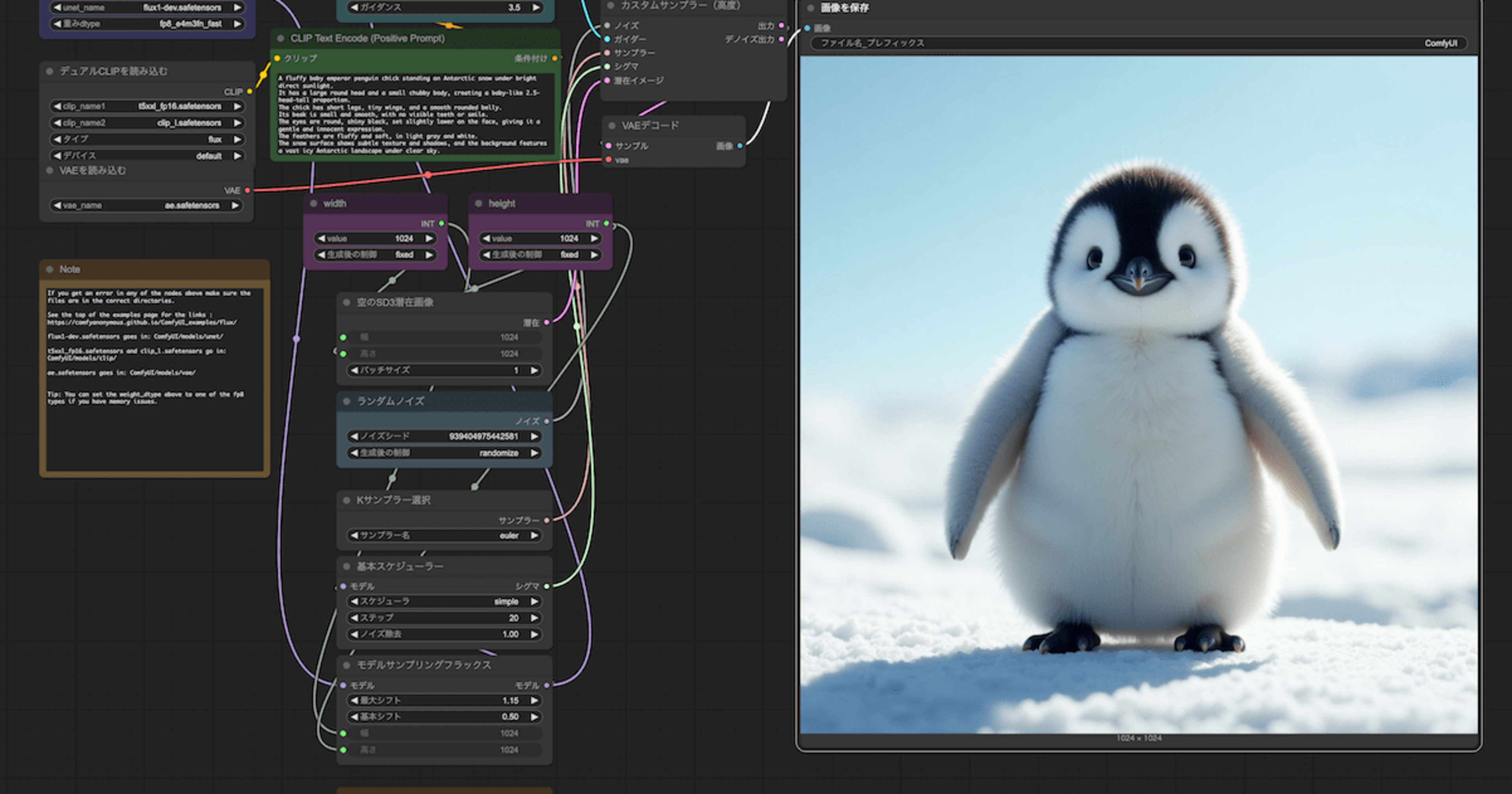Click the red VAE output socket on VAEを読み込む
Image resolution: width=1512 pixels, height=794 pixels.
tap(248, 190)
